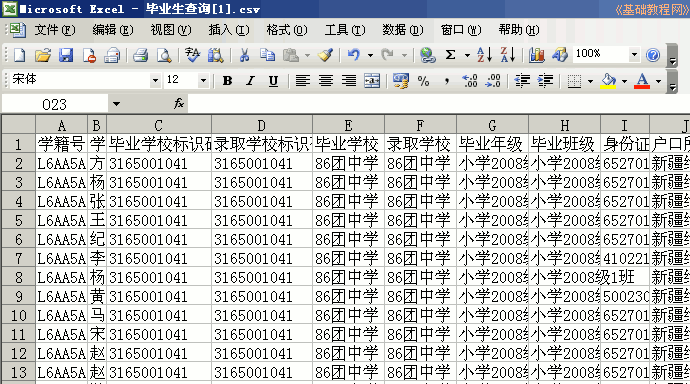The height and width of the screenshot is (384, 690).
Task: Click the Undo arrow icon
Action: [354, 55]
